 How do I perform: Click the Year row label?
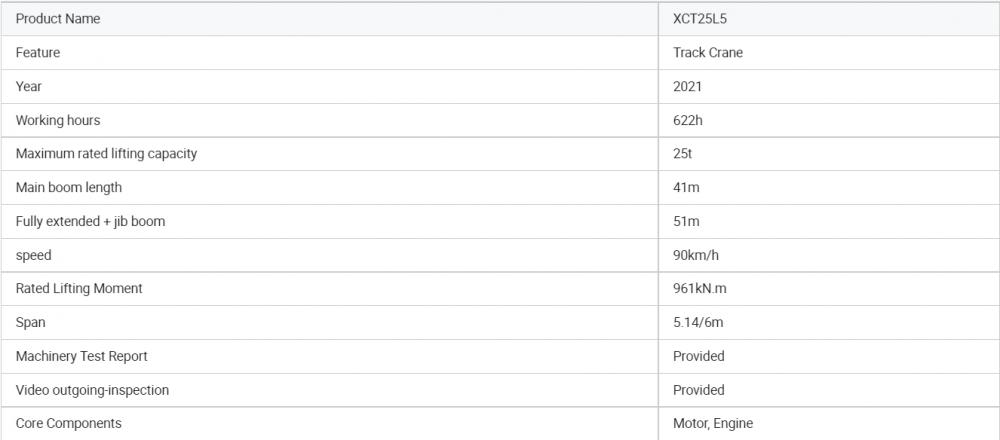pyautogui.click(x=28, y=87)
